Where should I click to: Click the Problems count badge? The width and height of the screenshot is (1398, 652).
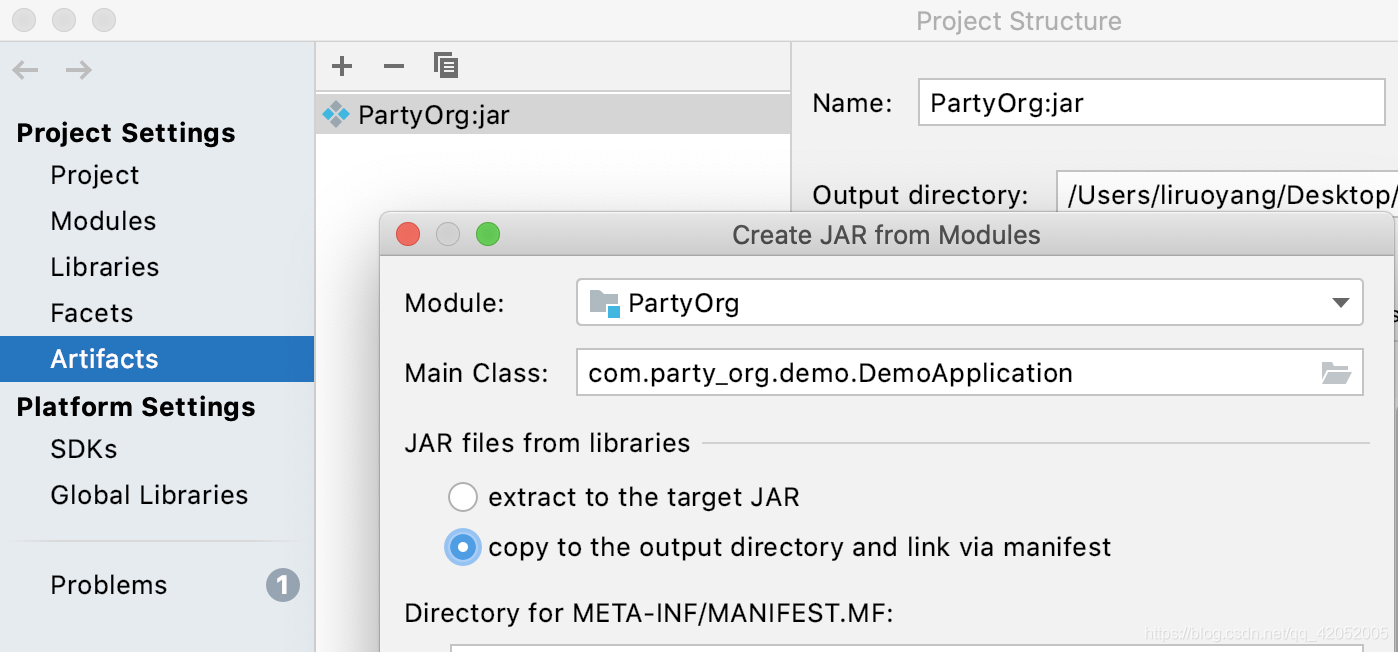[x=283, y=585]
